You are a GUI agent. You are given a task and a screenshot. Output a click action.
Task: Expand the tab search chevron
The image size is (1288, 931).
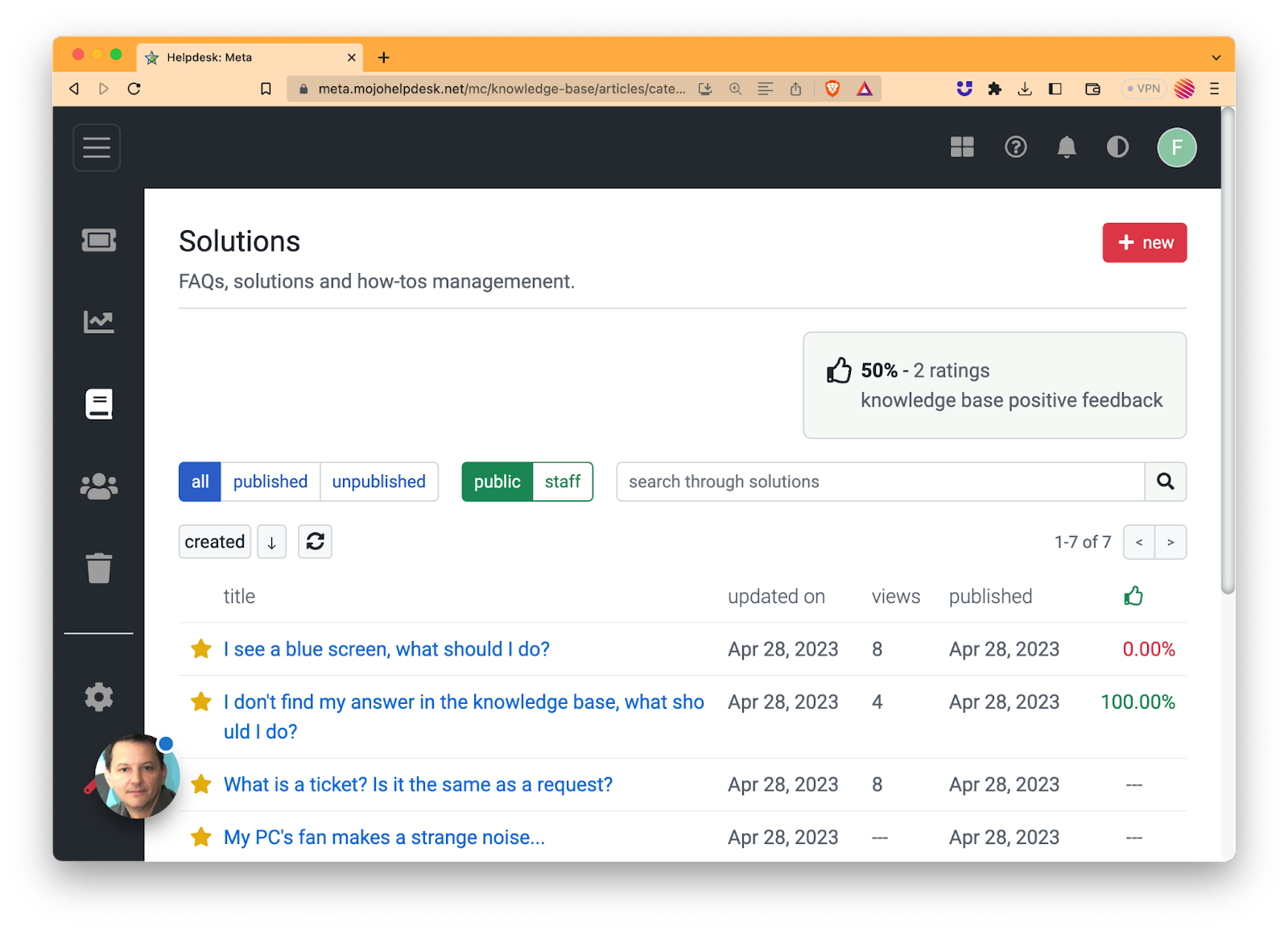point(1216,57)
